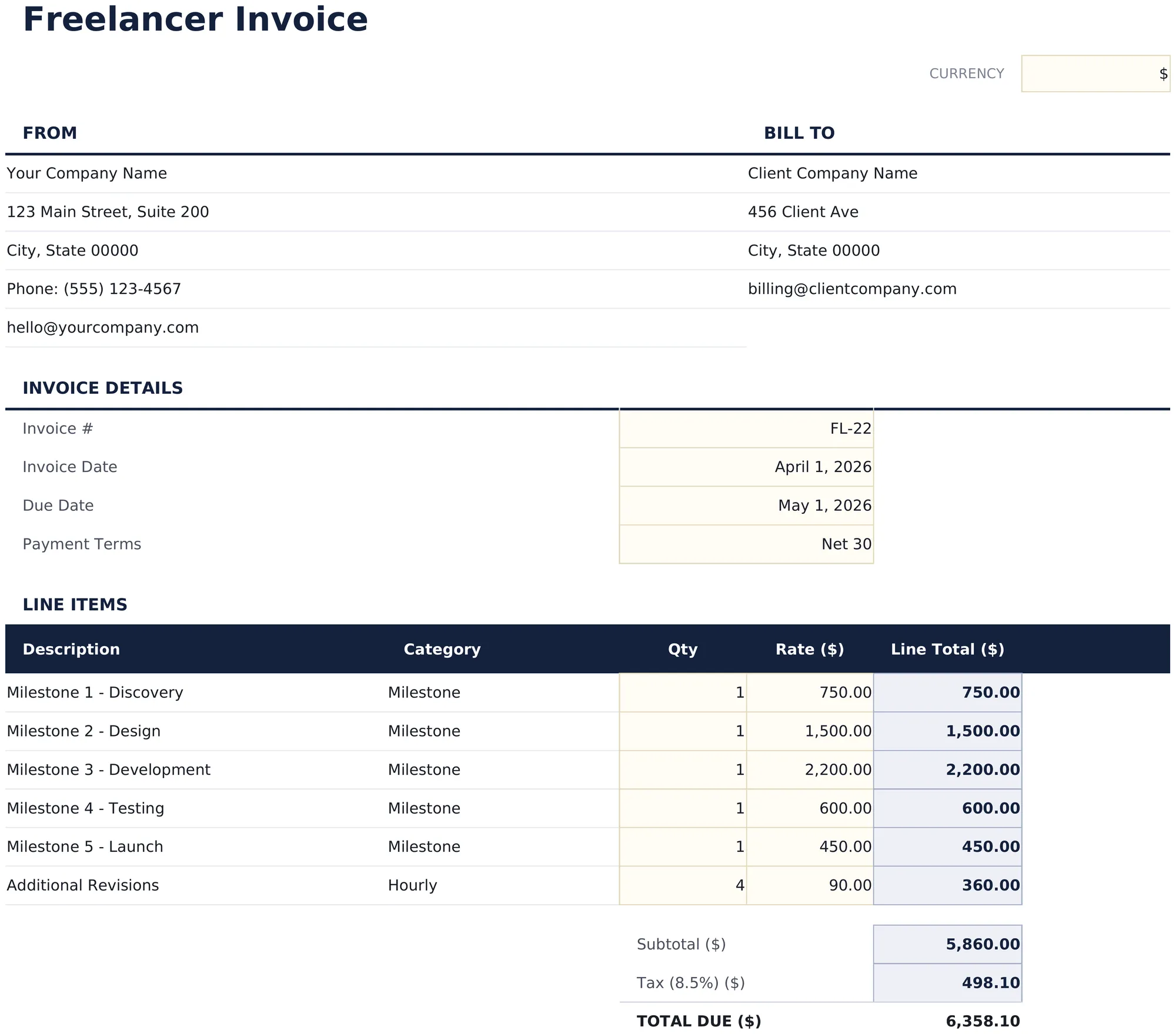1176x1034 pixels.
Task: Edit the 750.00 rate for Milestone 1
Action: 810,692
